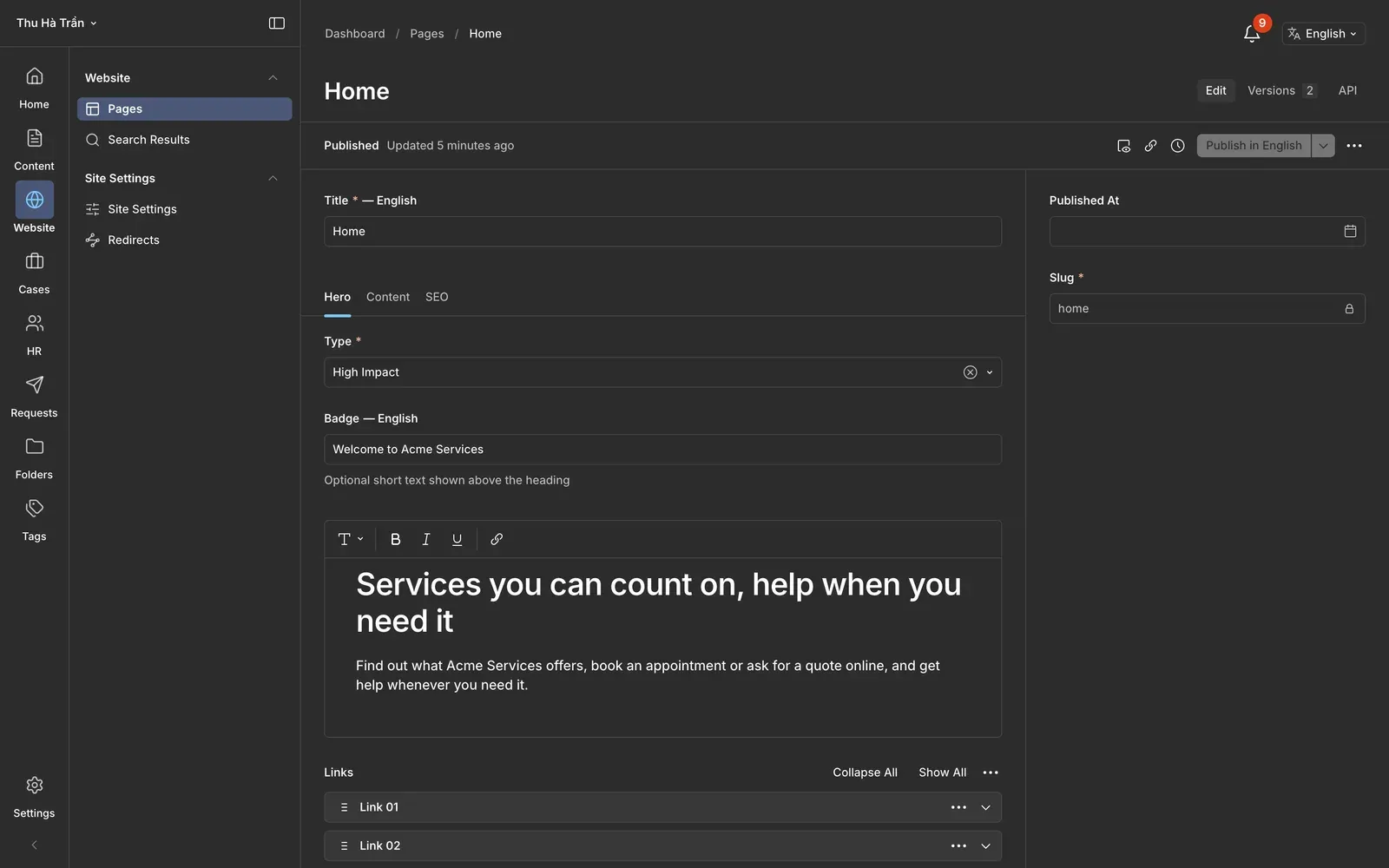This screenshot has width=1389, height=868.
Task: Open Tags from left rail
Action: point(34,519)
